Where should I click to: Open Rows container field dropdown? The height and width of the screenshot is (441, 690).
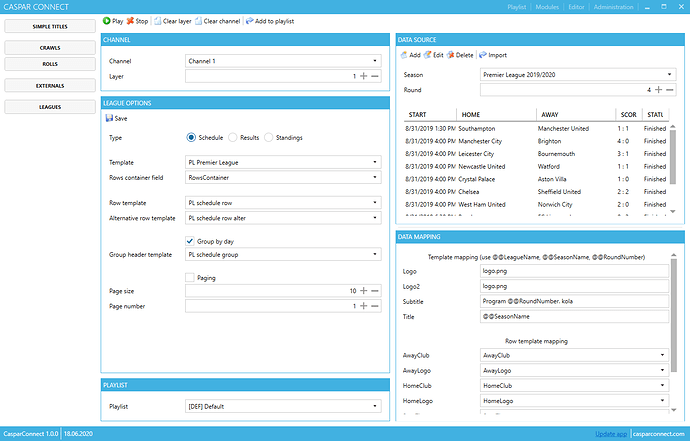point(283,177)
